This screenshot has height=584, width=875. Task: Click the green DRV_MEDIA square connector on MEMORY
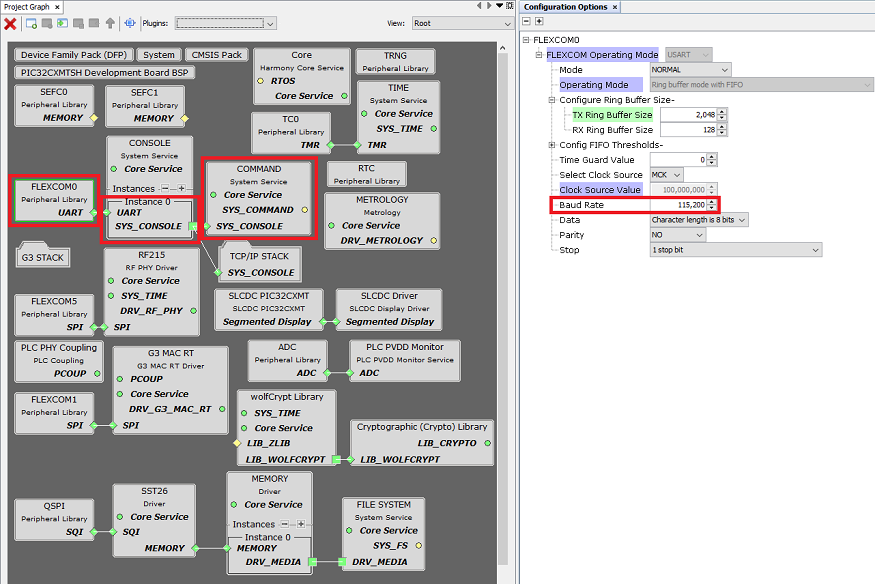313,562
